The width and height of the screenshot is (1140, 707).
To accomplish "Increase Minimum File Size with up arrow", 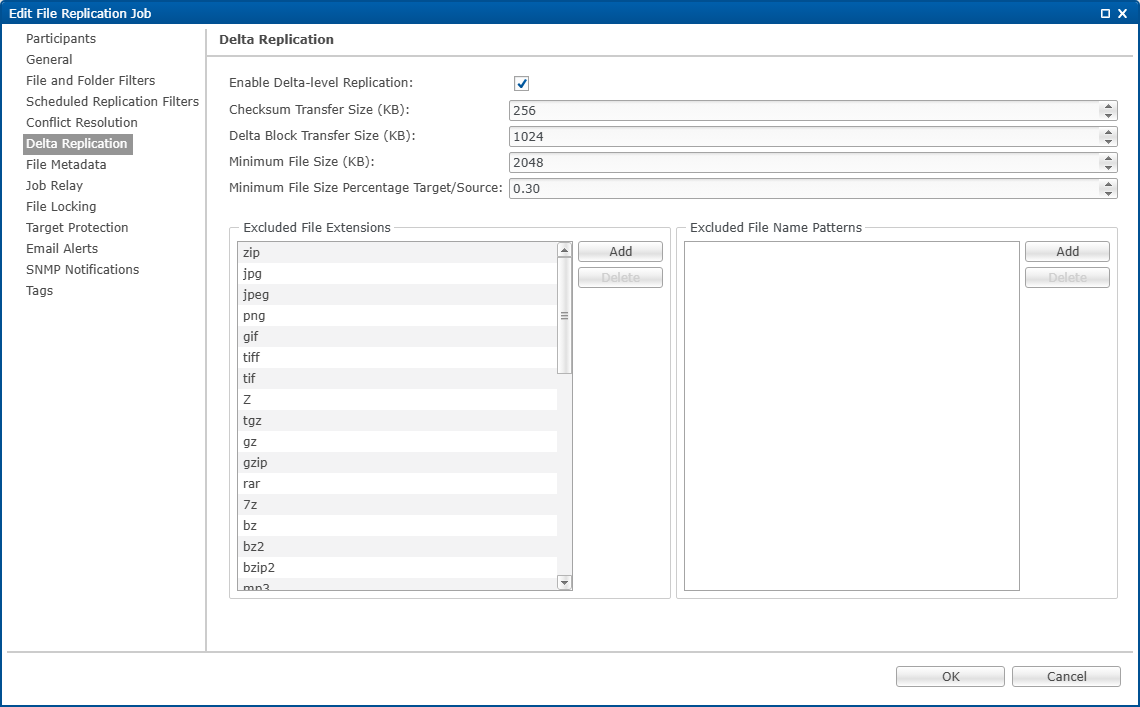I will click(1107, 158).
